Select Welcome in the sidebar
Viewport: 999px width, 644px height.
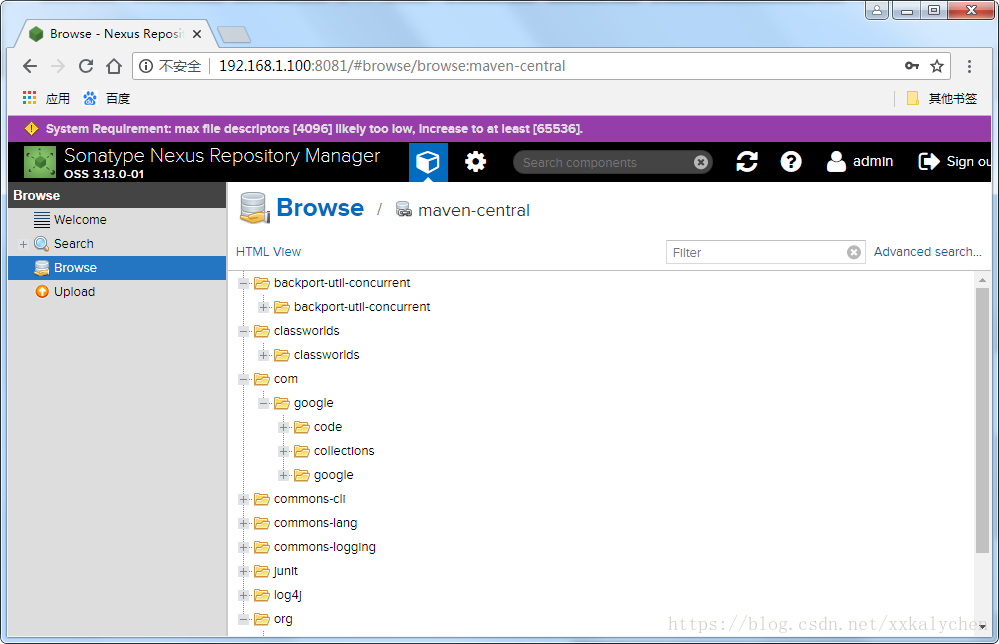click(x=117, y=220)
